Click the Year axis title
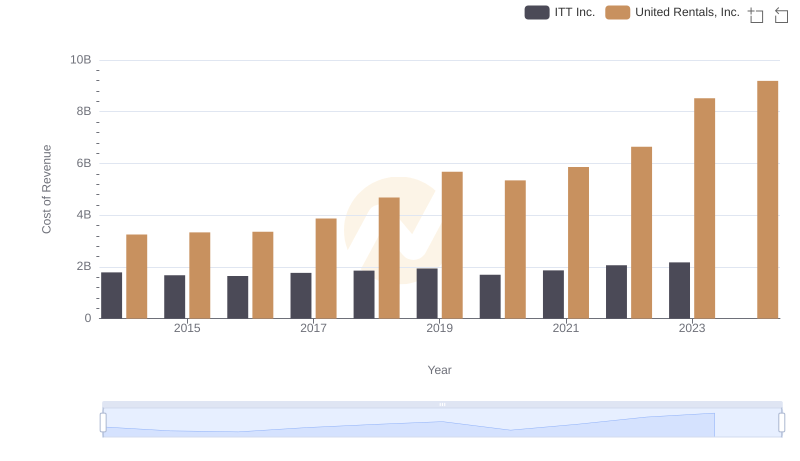The width and height of the screenshot is (800, 461). coord(439,370)
